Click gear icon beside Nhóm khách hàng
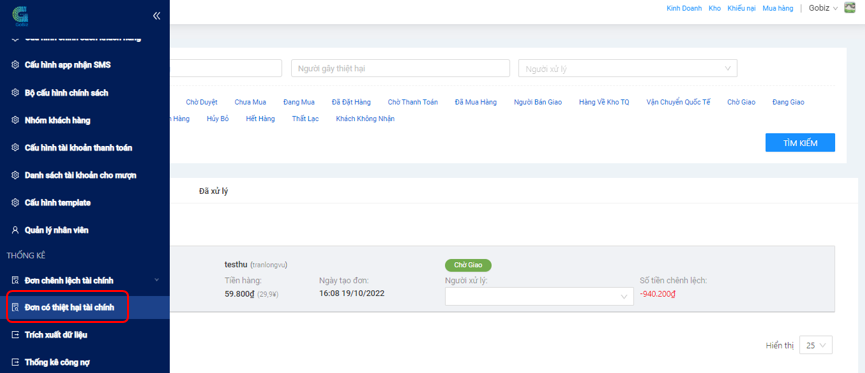Image resolution: width=865 pixels, height=373 pixels. pos(15,120)
